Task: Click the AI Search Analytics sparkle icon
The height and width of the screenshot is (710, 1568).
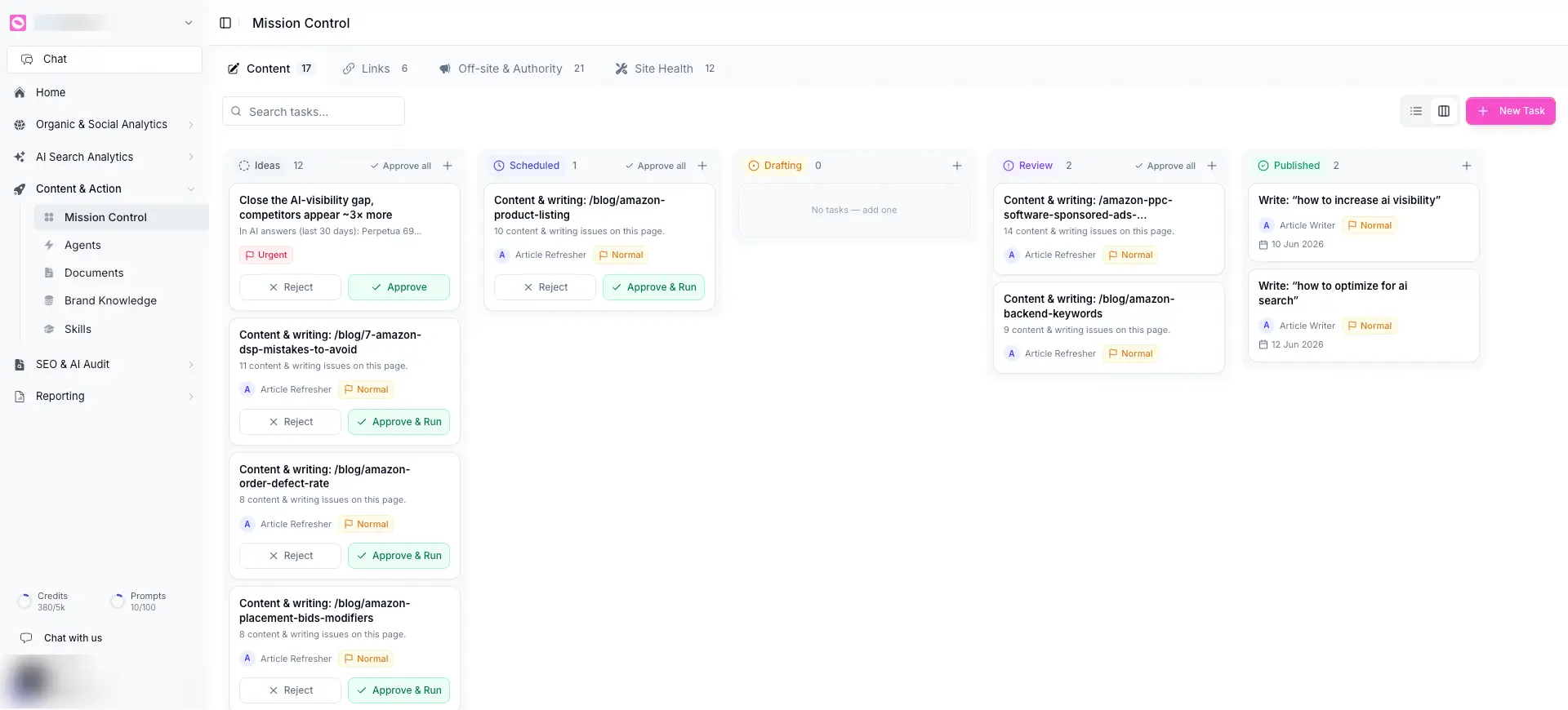Action: (20, 157)
